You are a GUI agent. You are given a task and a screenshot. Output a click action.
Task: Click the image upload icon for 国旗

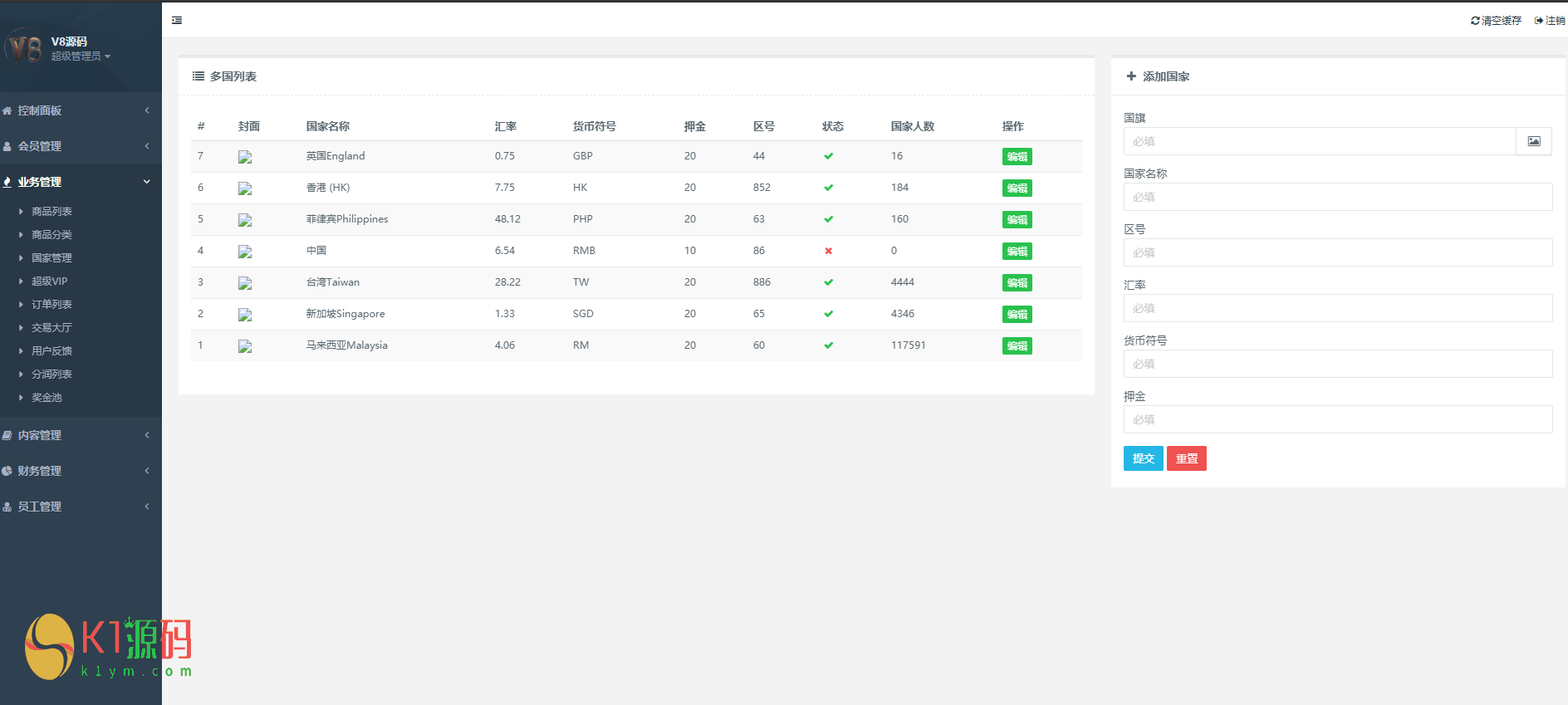click(x=1534, y=141)
